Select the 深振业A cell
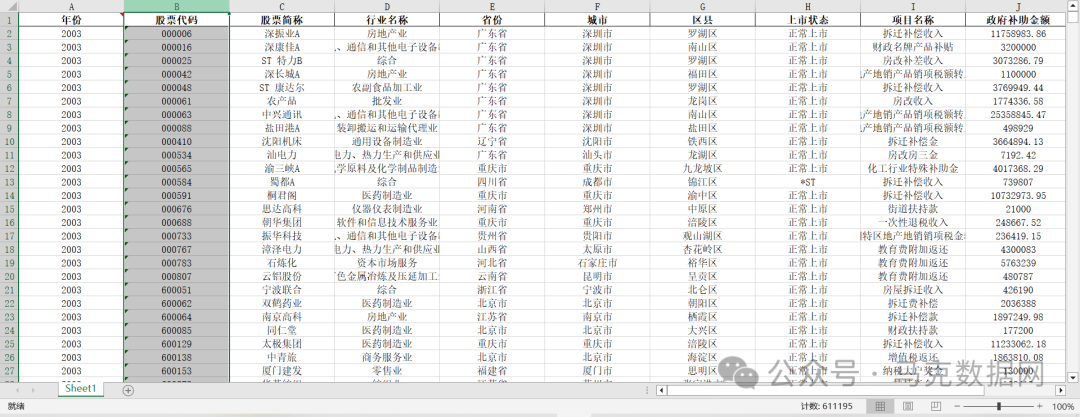 click(x=282, y=33)
